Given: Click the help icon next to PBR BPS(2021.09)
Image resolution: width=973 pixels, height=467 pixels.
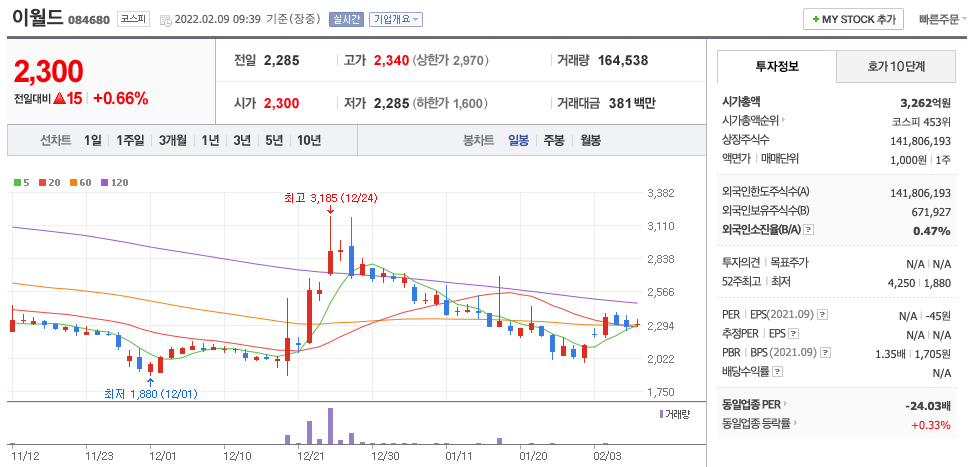Looking at the screenshot, I should (x=825, y=353).
